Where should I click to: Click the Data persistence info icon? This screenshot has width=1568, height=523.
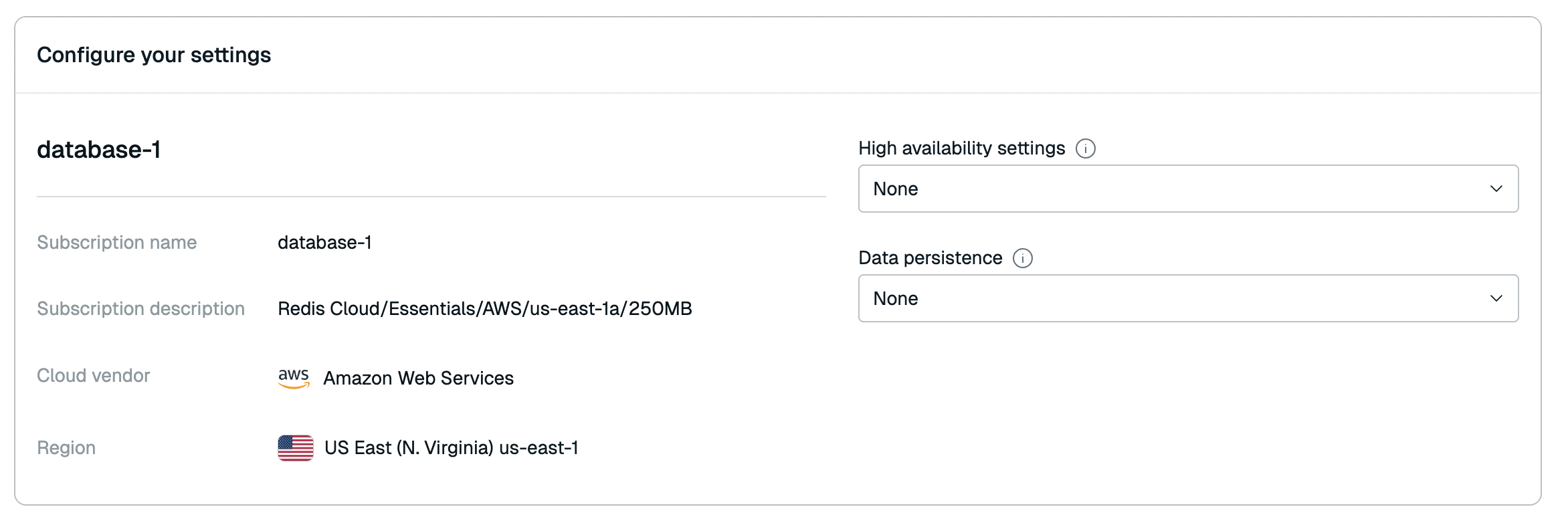1022,258
